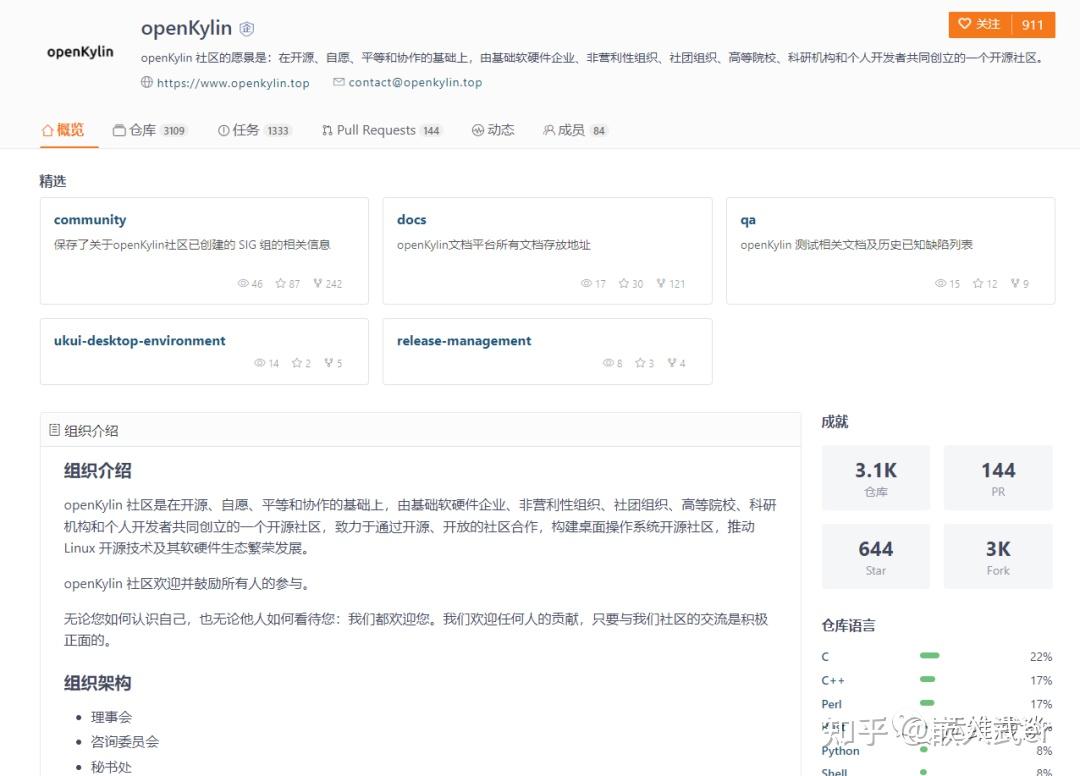Click the fork icon on the qa card
Viewport: 1080px width, 776px height.
point(1013,283)
